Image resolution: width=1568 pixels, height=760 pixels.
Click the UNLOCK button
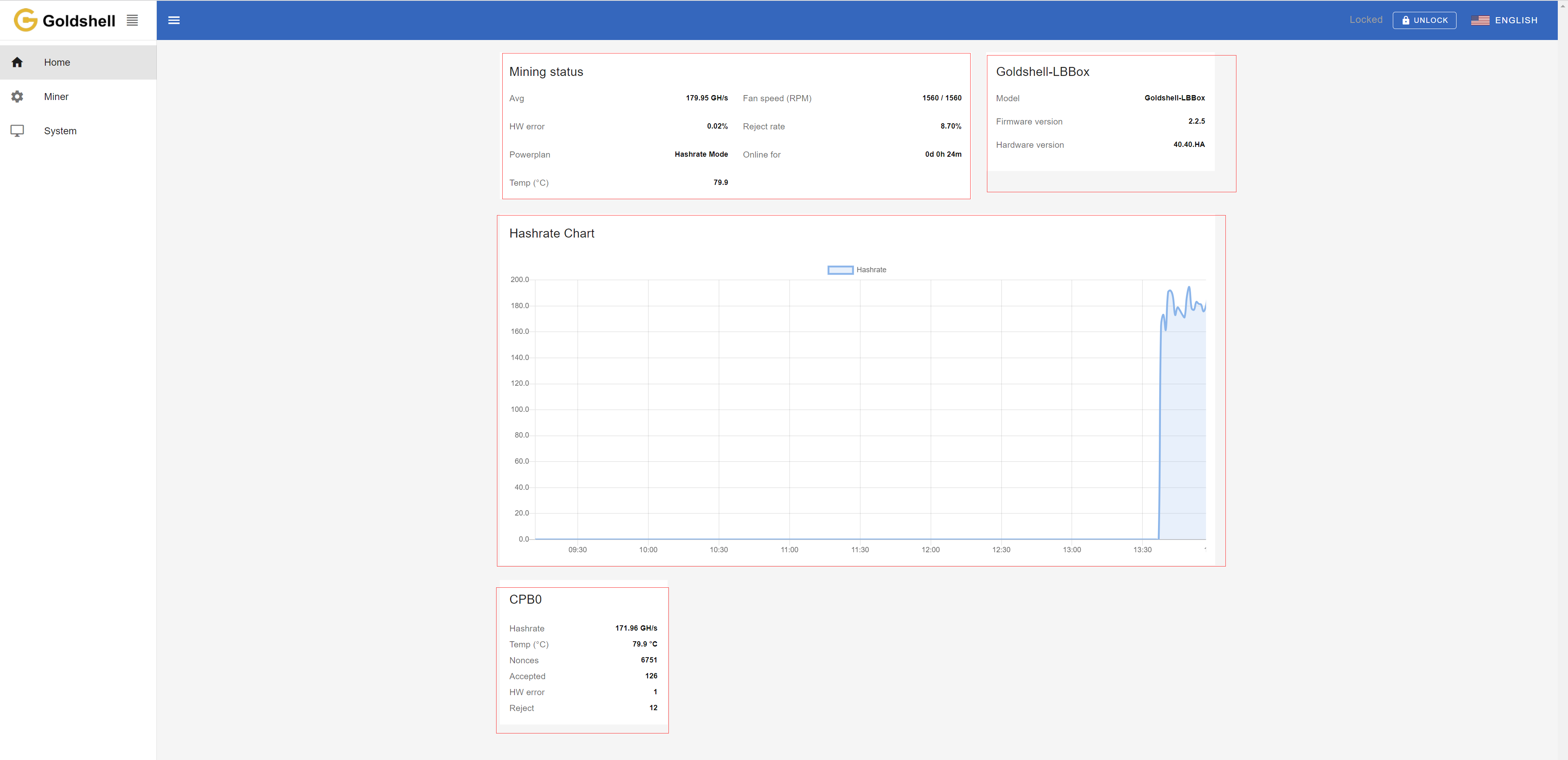[x=1424, y=20]
